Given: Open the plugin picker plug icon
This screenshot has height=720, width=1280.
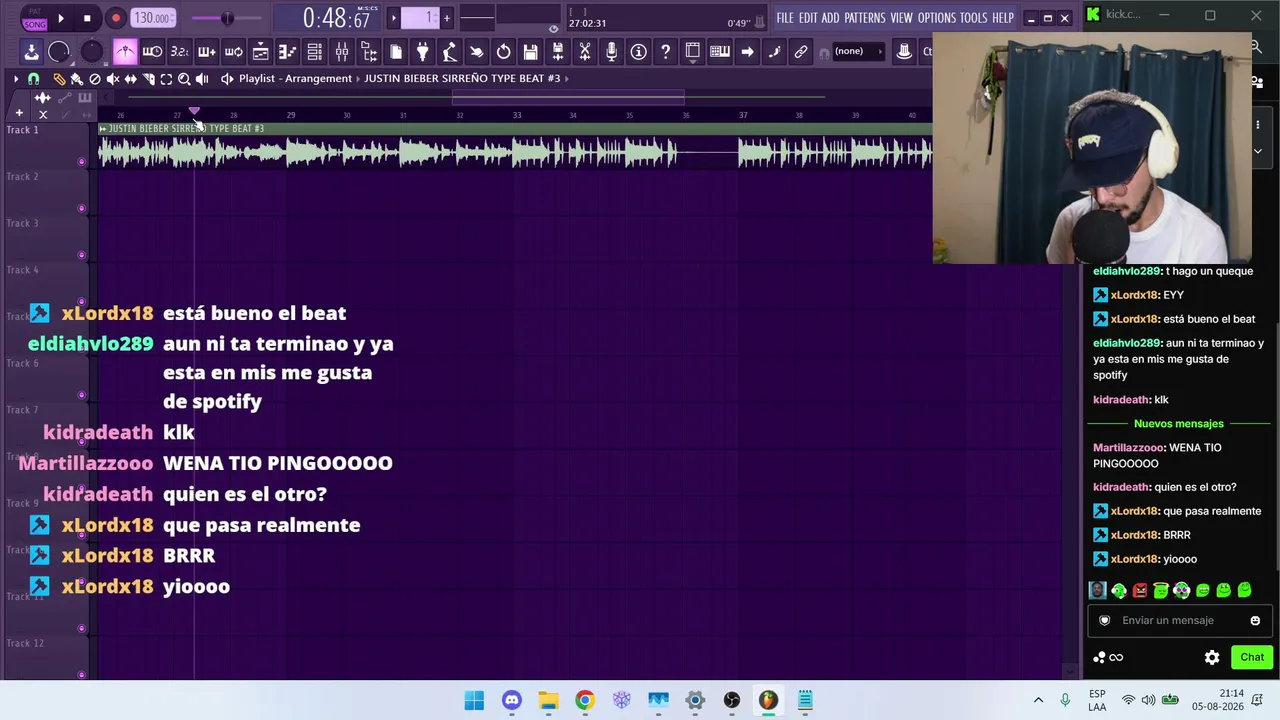Looking at the screenshot, I should pyautogui.click(x=422, y=52).
